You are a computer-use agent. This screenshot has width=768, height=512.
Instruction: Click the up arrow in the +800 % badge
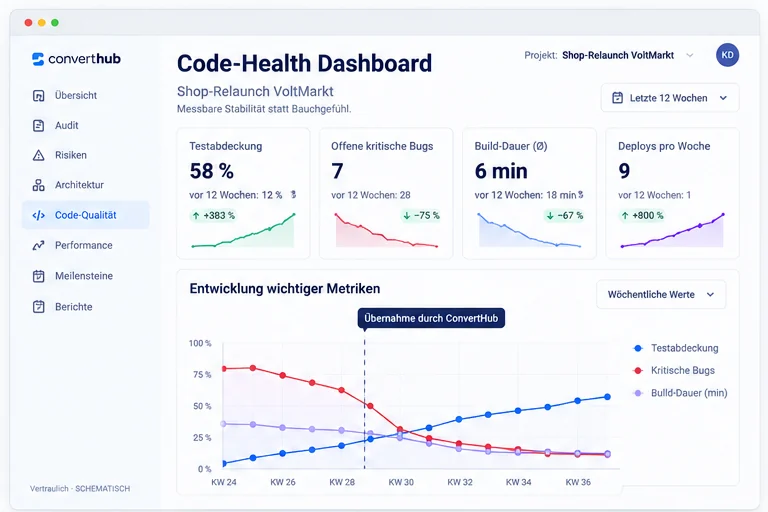pos(625,216)
